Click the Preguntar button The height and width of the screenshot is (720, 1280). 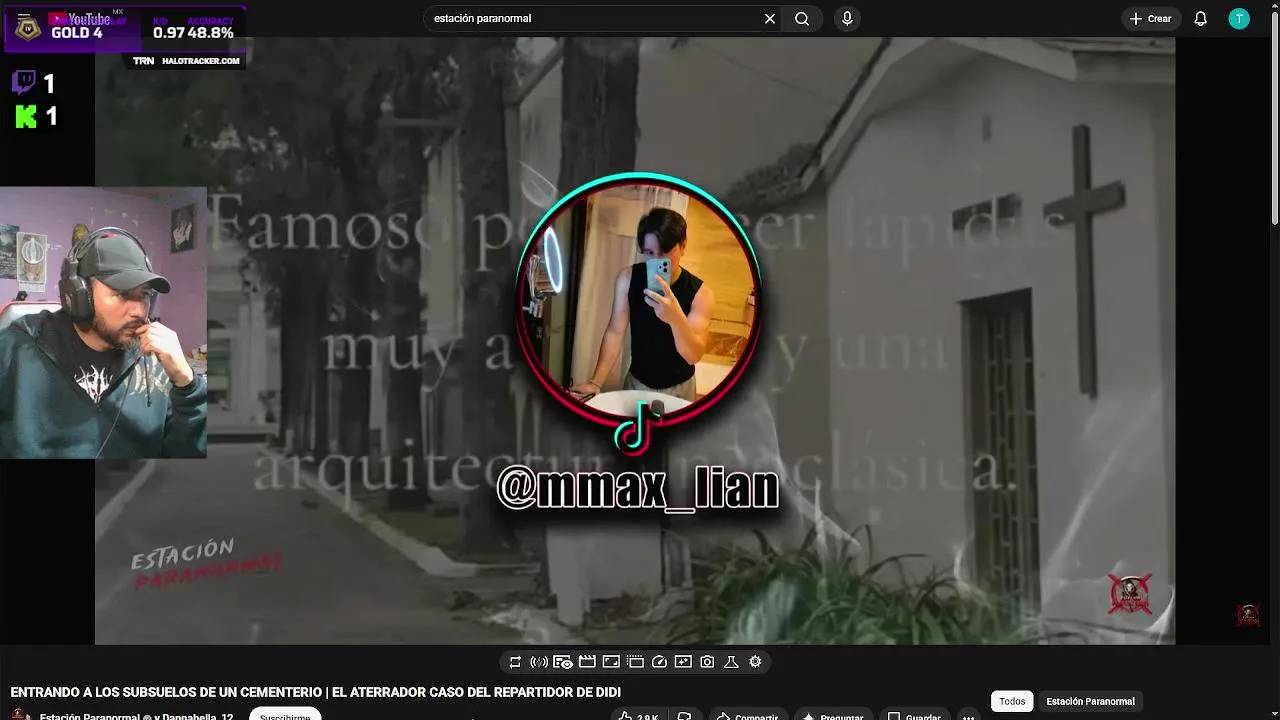point(833,716)
